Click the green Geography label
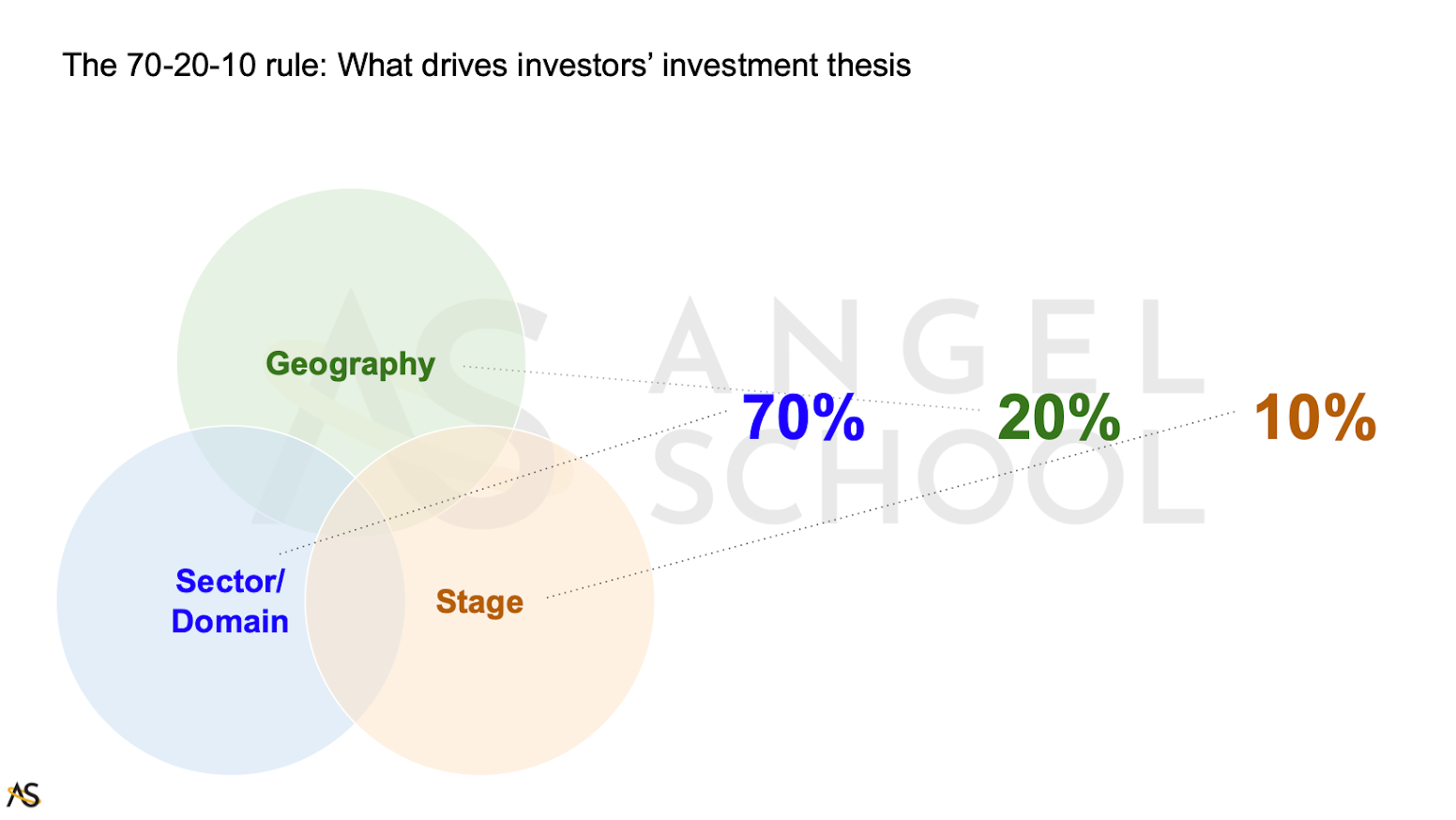This screenshot has height=820, width=1456. point(350,364)
